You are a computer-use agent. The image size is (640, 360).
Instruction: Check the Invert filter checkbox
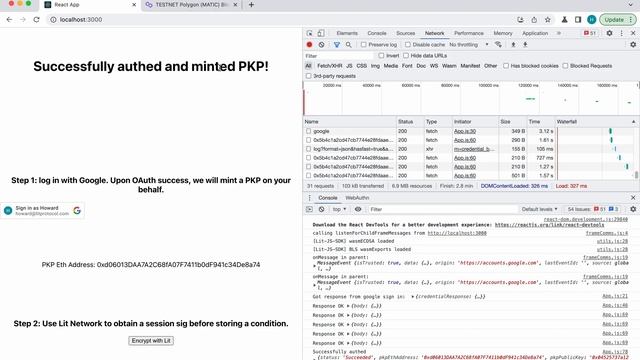[x=381, y=56]
